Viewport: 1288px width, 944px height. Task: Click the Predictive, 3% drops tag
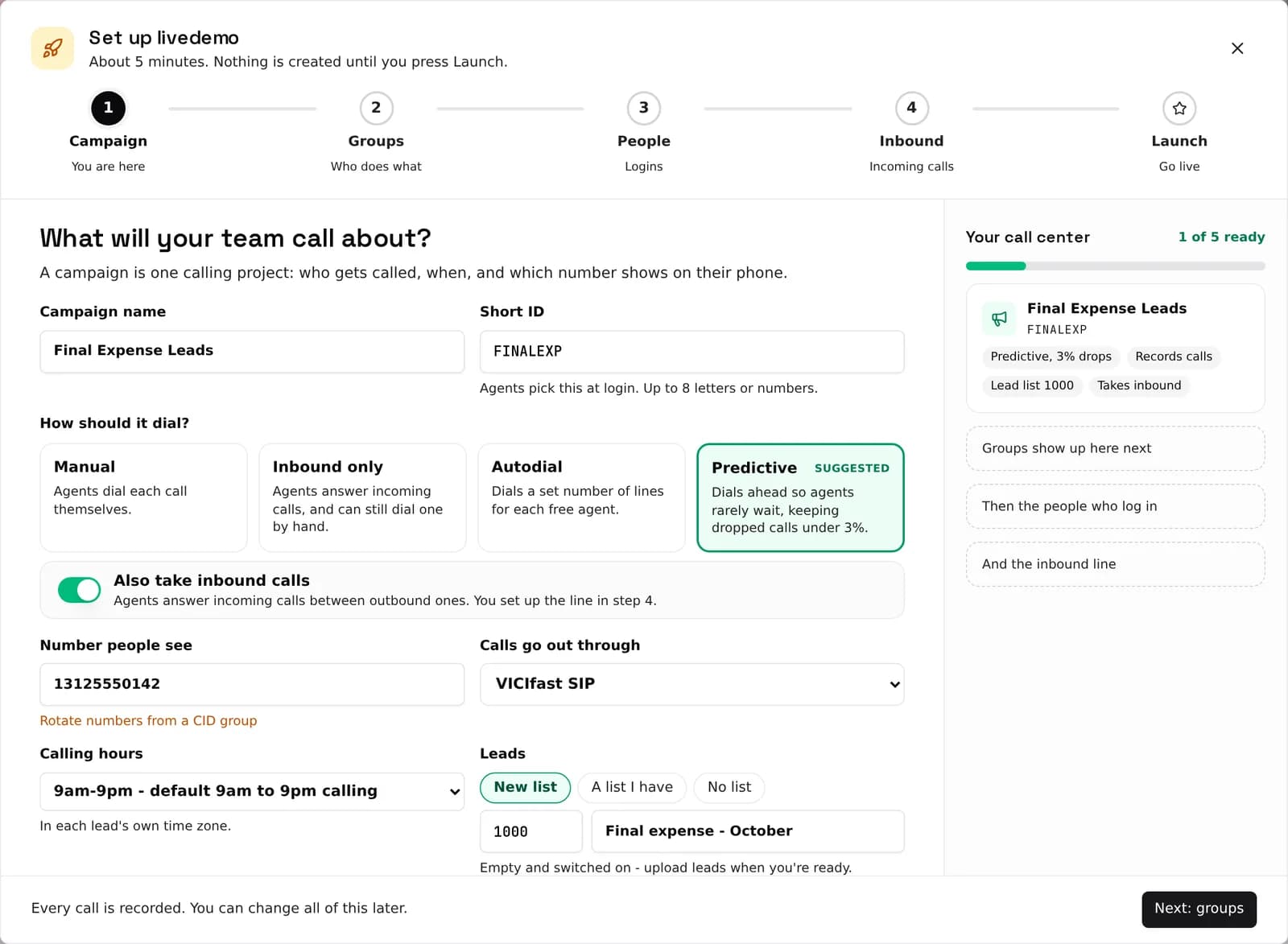(1051, 357)
